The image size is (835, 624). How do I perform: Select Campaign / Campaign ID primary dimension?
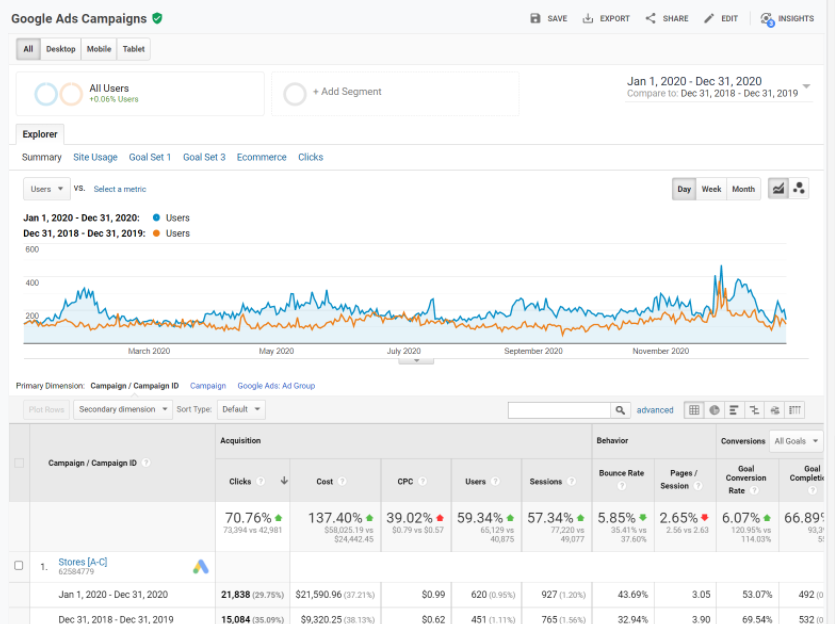[x=135, y=385]
